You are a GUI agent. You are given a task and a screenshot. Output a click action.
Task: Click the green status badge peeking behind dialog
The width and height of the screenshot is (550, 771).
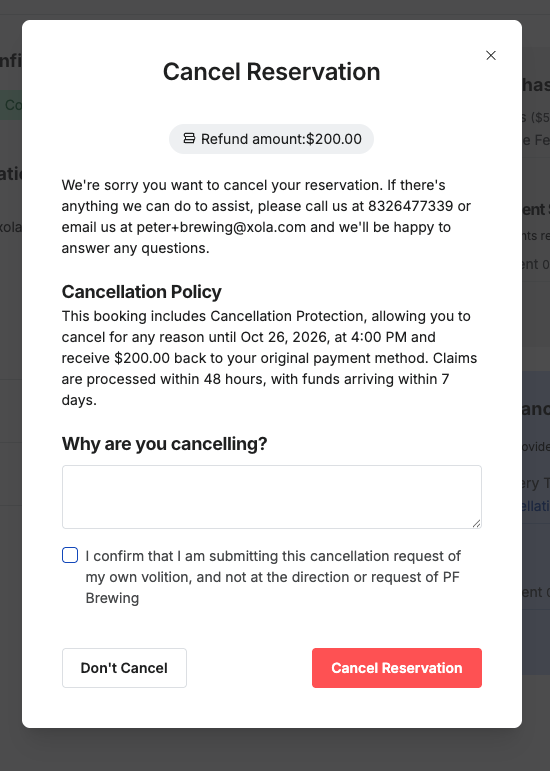tap(11, 105)
